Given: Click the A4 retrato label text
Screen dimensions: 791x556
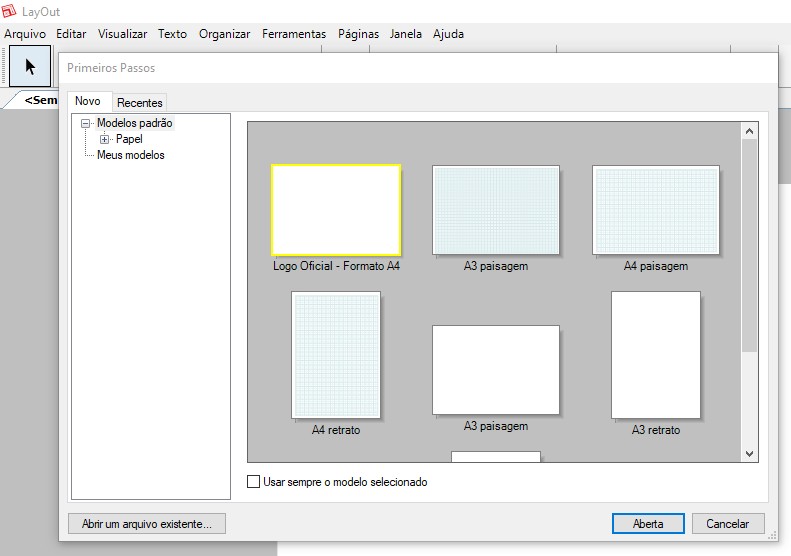Looking at the screenshot, I should click(x=336, y=430).
